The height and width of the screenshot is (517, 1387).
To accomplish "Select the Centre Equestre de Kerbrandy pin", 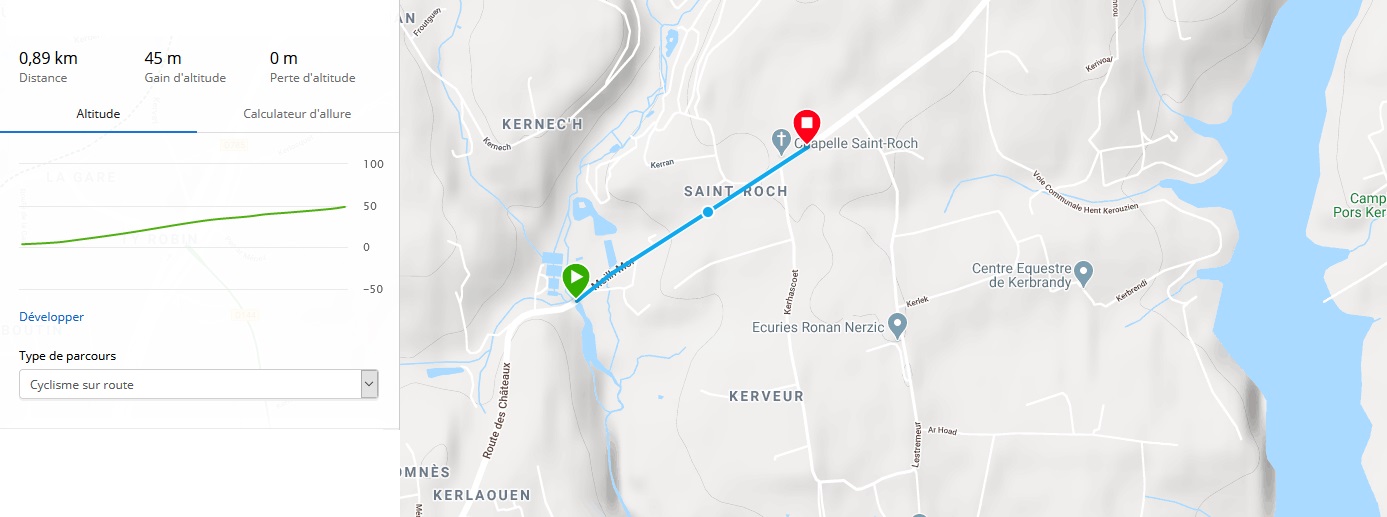I will point(1083,272).
